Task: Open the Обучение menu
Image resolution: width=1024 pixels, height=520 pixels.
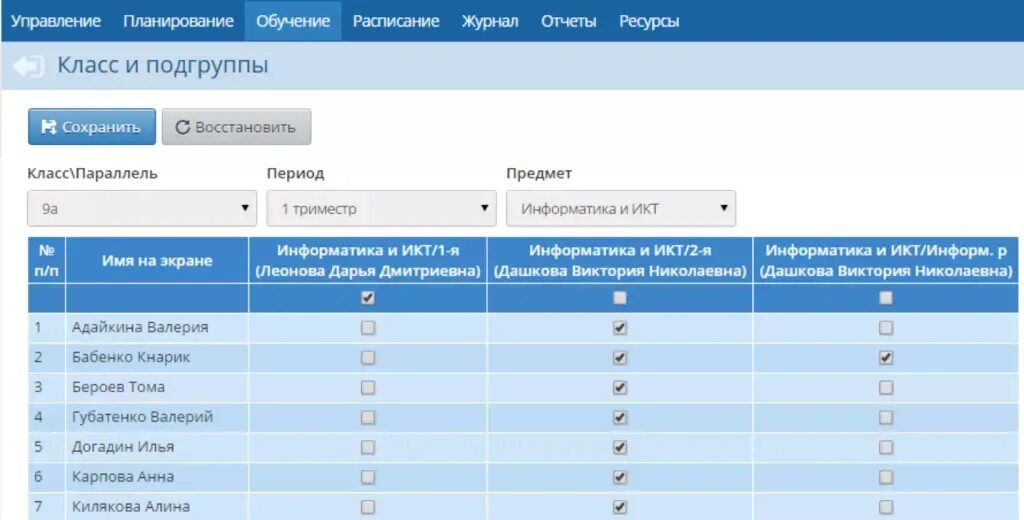Action: 293,21
